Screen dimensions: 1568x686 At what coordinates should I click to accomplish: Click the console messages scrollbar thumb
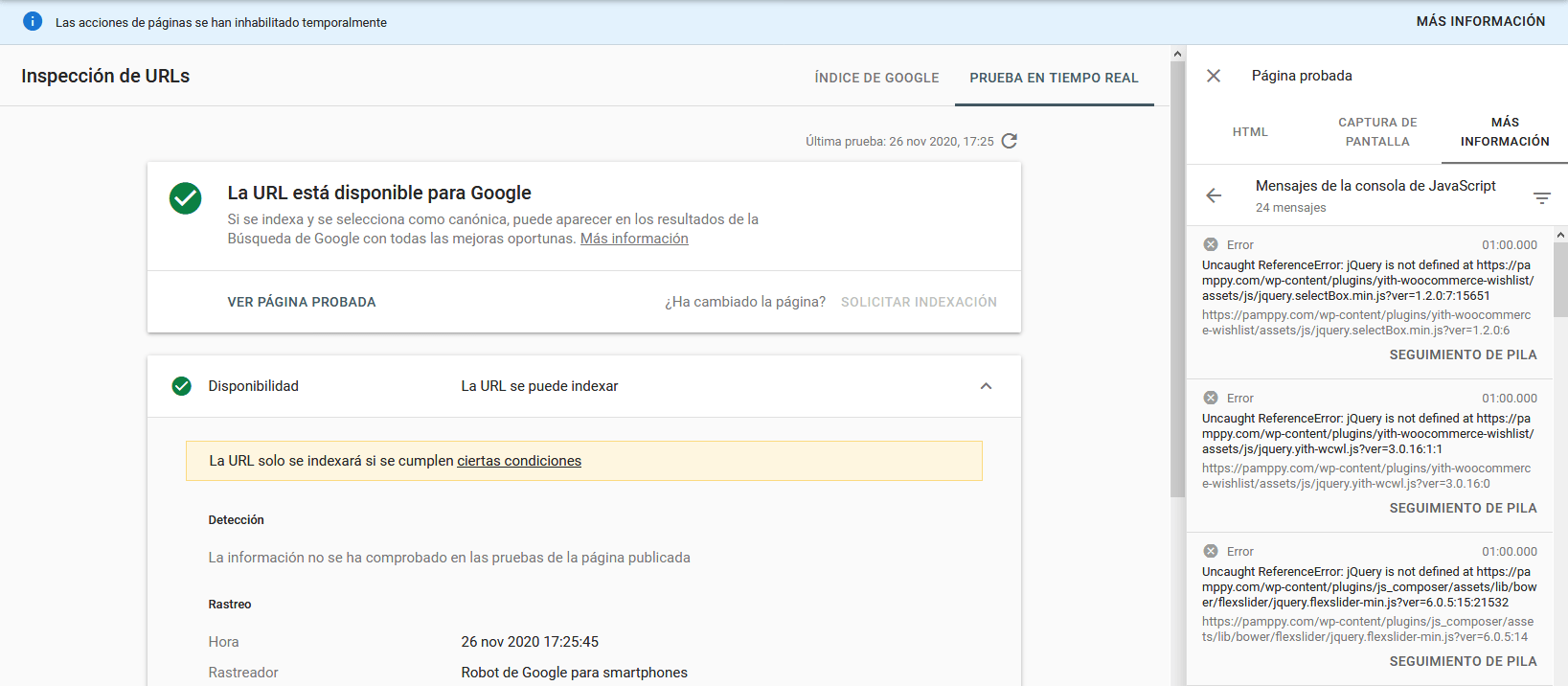[1560, 279]
